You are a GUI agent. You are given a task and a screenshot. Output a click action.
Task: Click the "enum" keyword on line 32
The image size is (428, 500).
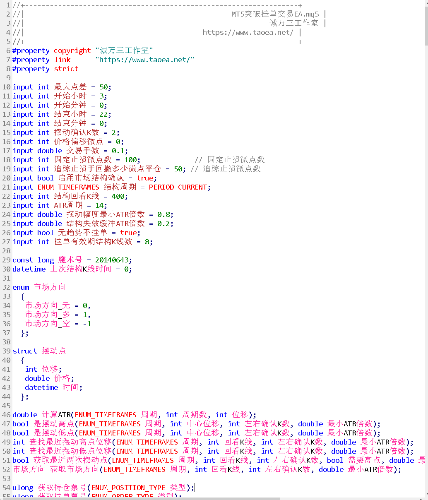point(21,287)
